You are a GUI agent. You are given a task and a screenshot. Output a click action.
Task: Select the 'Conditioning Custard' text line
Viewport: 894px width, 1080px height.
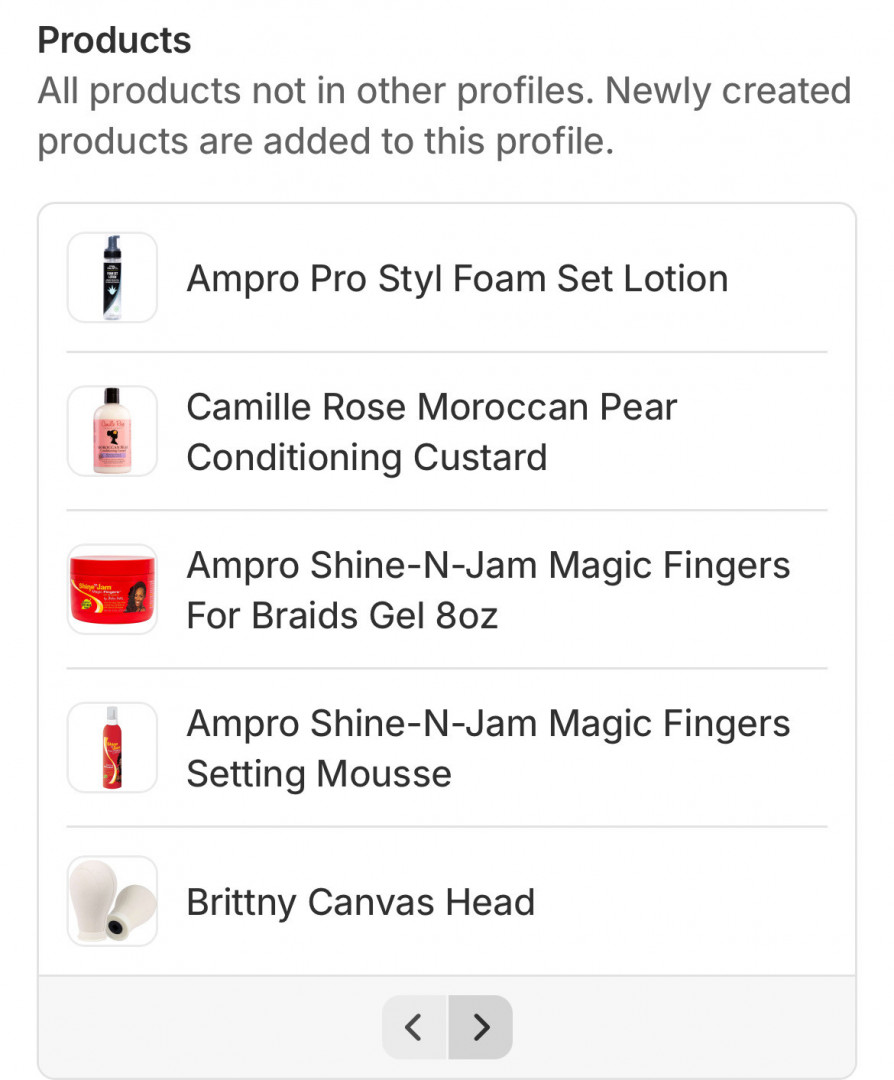pos(366,457)
